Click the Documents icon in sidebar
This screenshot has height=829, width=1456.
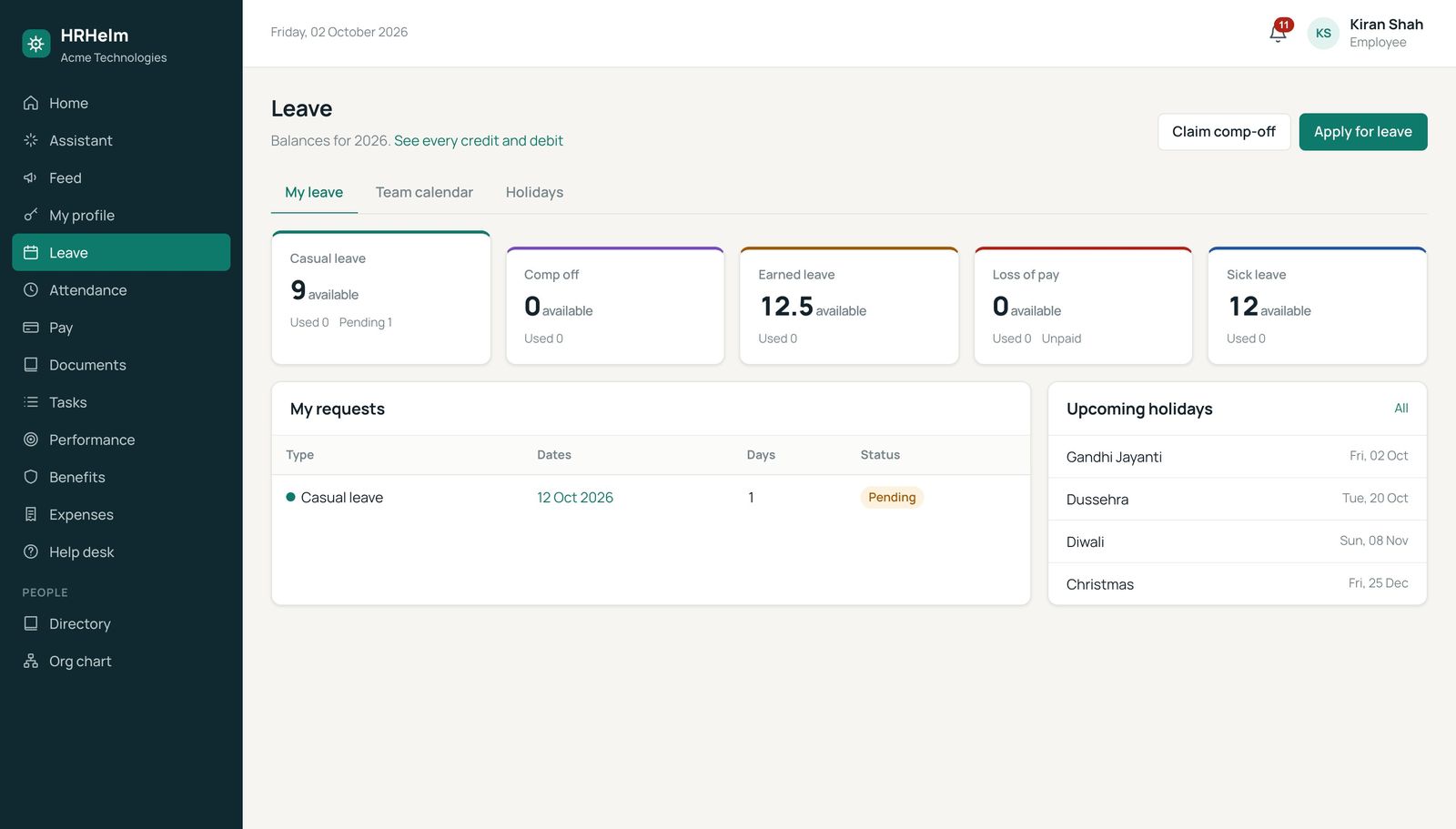tap(31, 364)
